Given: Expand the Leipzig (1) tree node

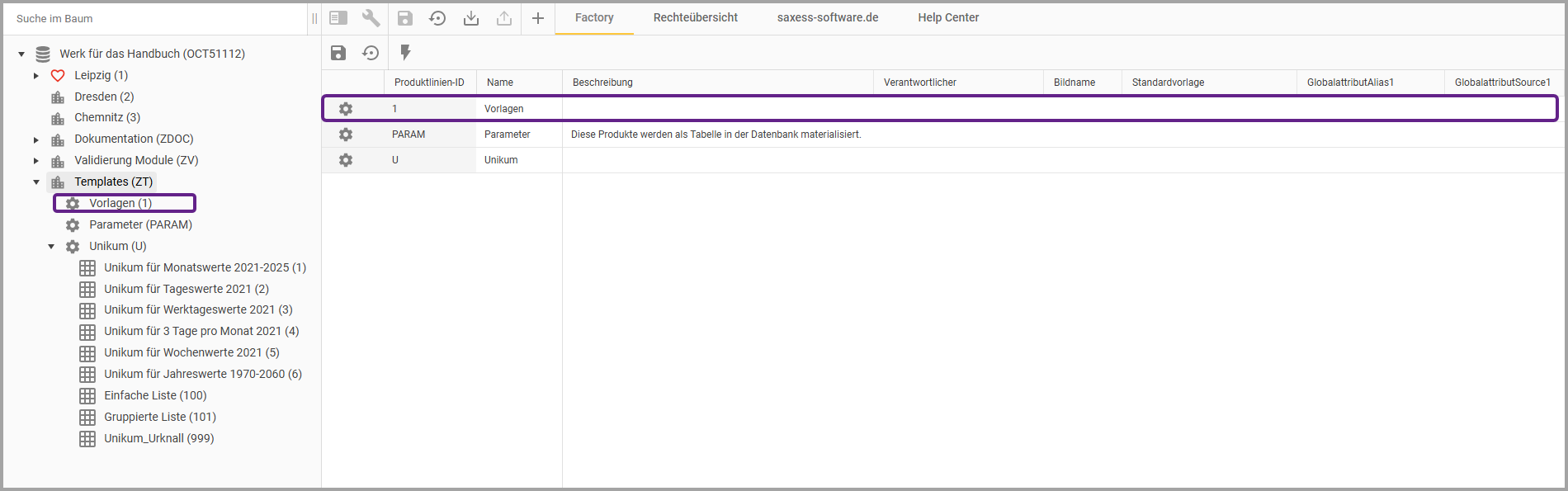Looking at the screenshot, I should click(36, 76).
